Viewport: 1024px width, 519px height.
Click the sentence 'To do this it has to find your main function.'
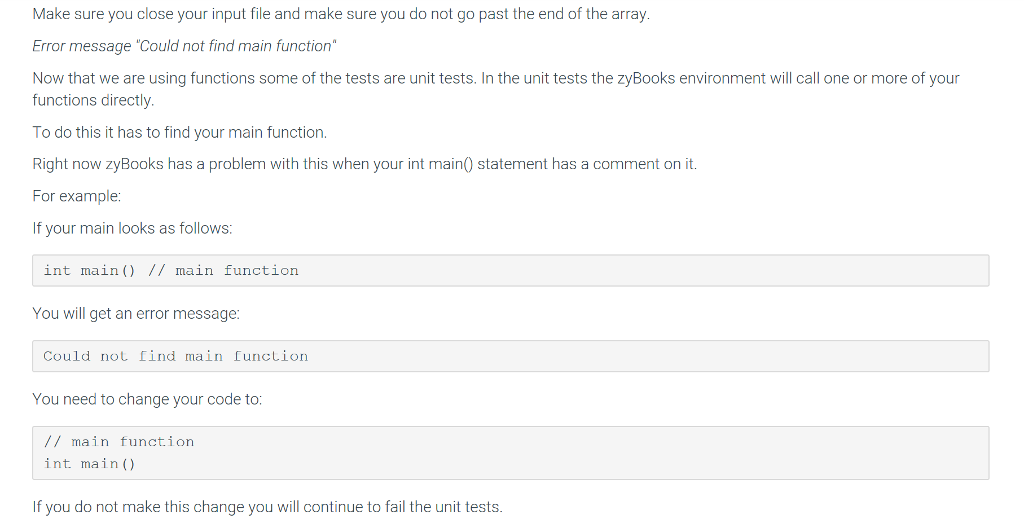180,133
